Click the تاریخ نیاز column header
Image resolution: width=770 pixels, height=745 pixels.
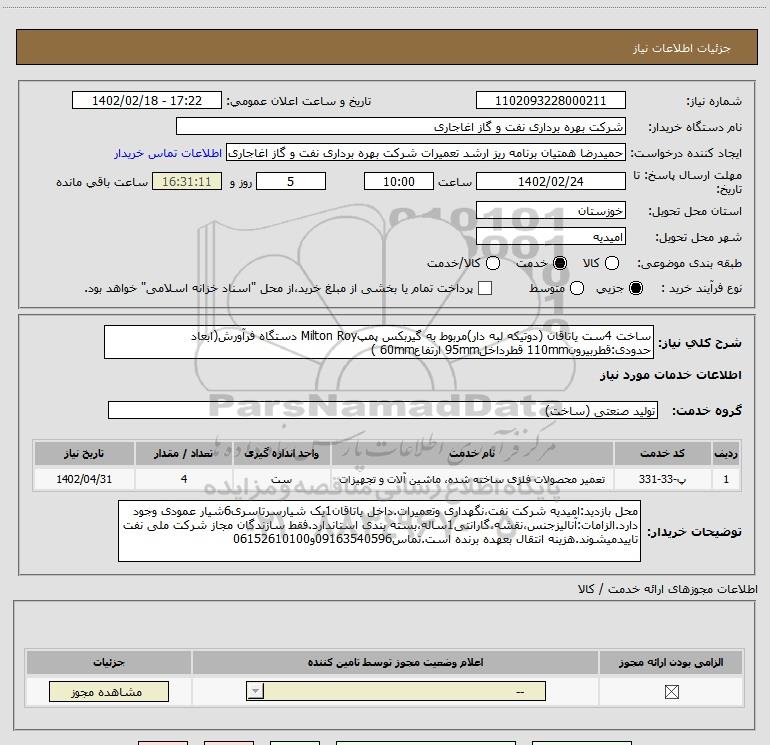[x=84, y=453]
